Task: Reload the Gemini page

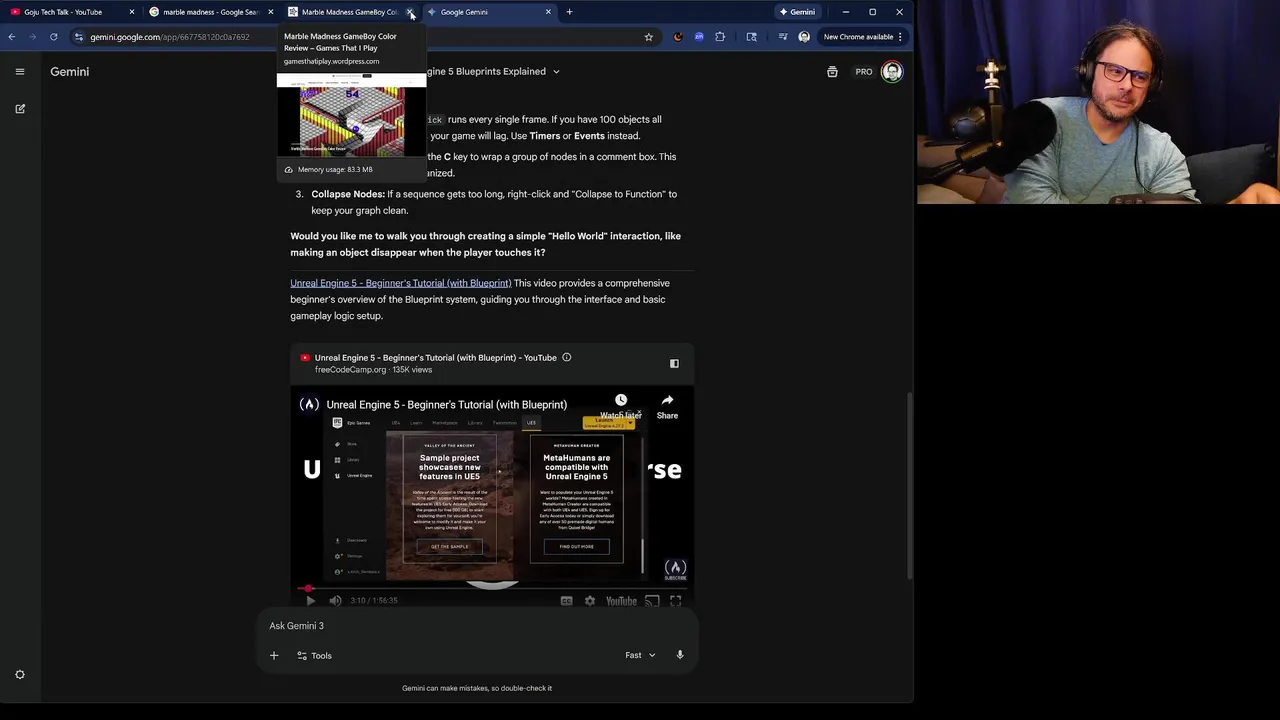Action: tap(53, 37)
